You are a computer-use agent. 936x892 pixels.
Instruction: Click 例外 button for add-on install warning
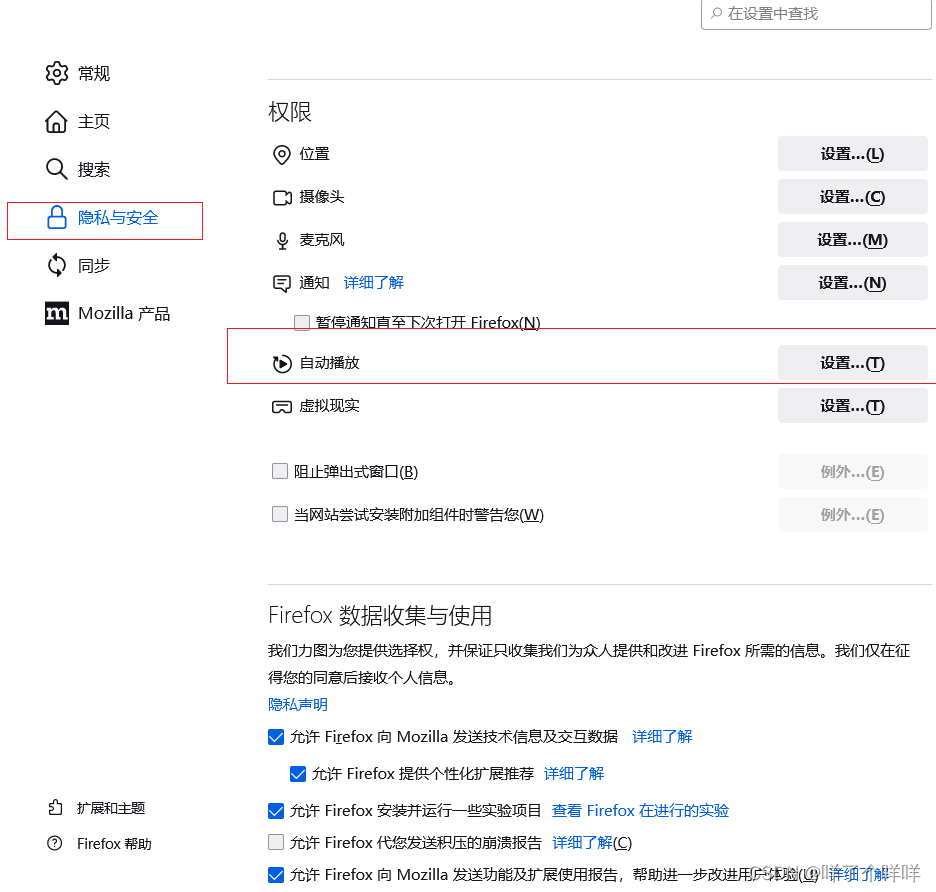click(852, 515)
